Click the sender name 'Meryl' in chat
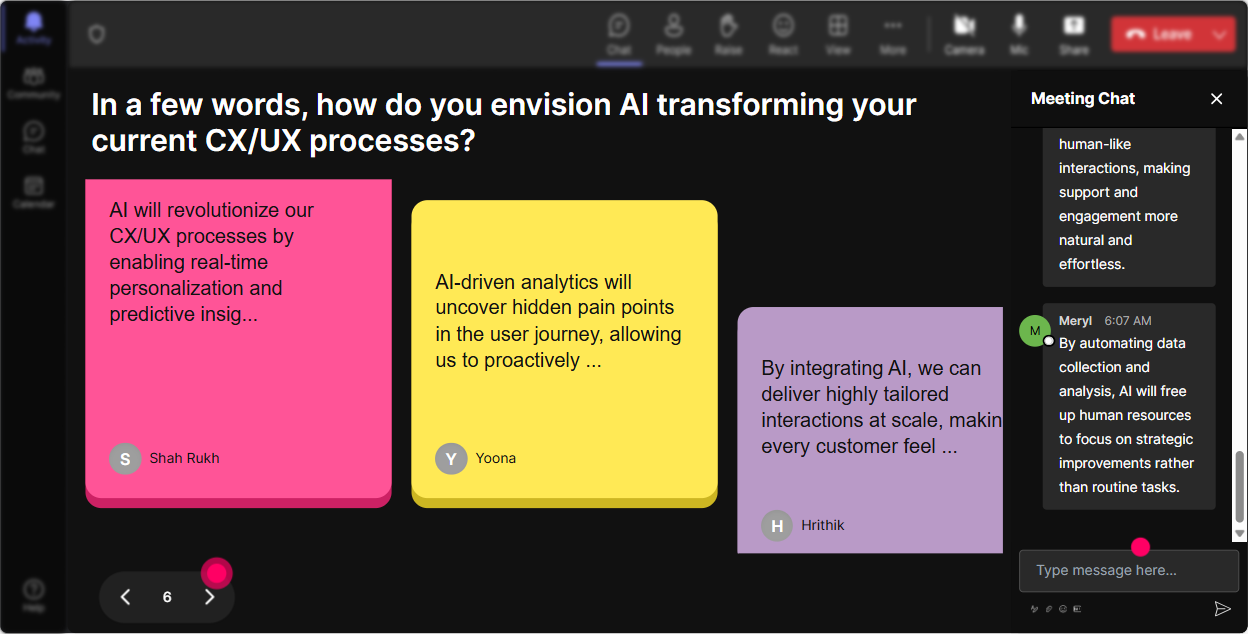This screenshot has height=634, width=1248. click(1075, 321)
